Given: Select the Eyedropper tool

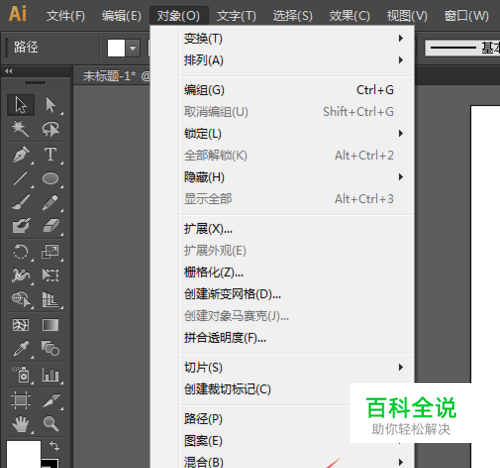Looking at the screenshot, I should pos(21,349).
